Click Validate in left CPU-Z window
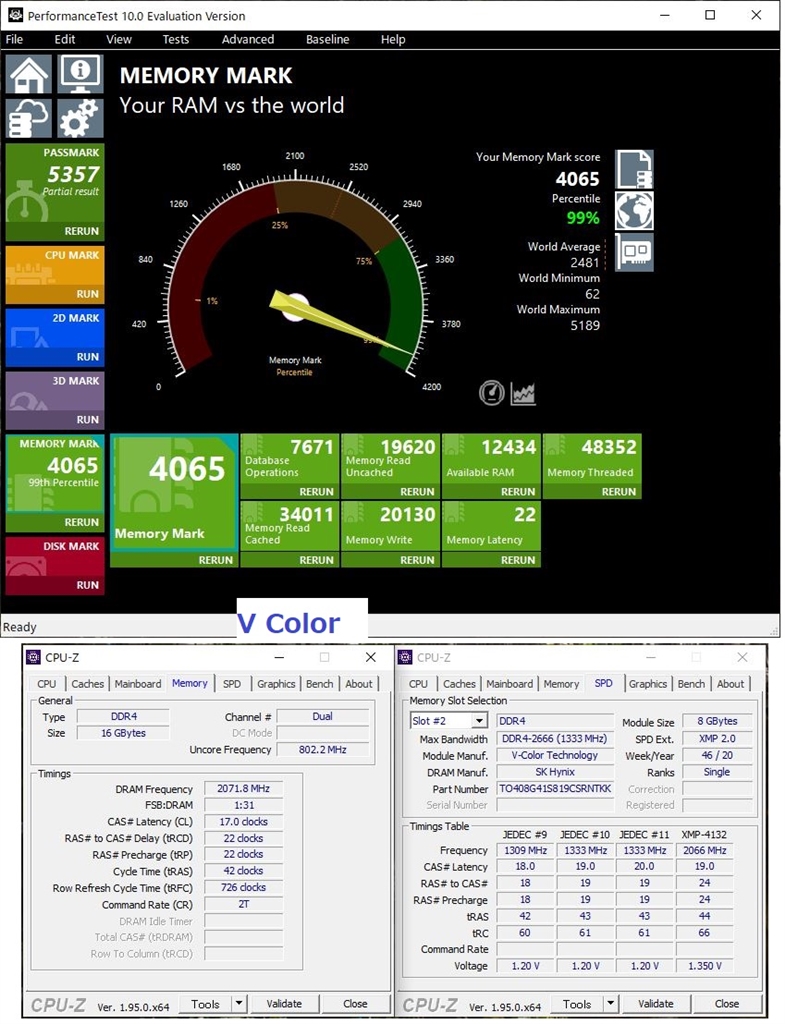This screenshot has height=1024, width=785. pos(284,1004)
